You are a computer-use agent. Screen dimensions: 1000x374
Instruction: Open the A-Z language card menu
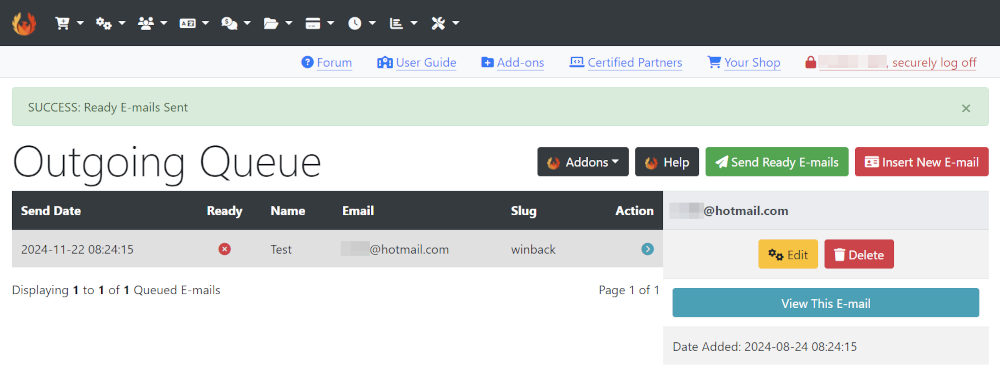pyautogui.click(x=194, y=24)
